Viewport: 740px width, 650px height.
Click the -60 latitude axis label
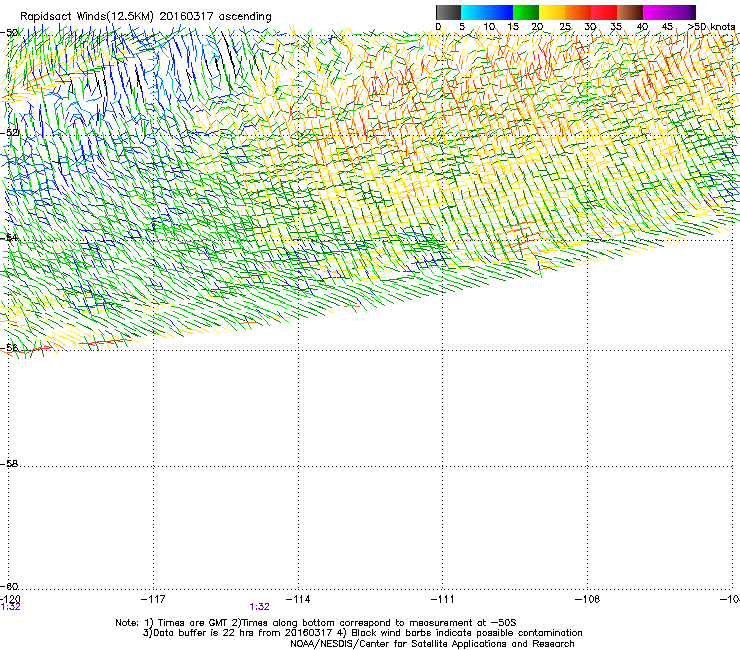10,587
